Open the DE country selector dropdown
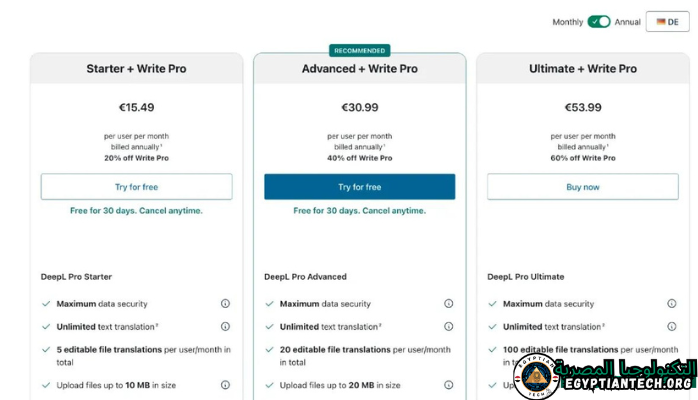The image size is (698, 400). tap(667, 21)
